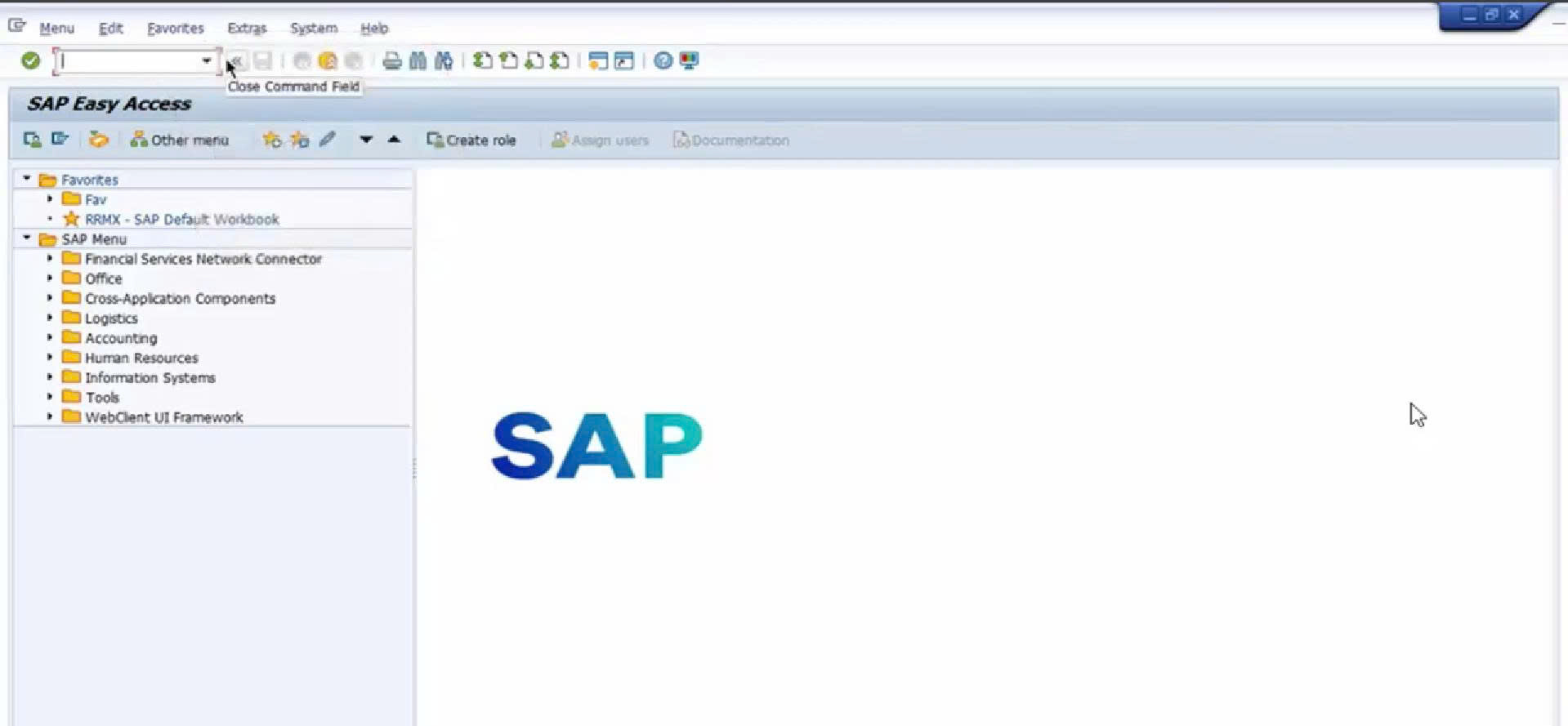Move favorite down with down arrow
The height and width of the screenshot is (726, 1568).
point(366,140)
